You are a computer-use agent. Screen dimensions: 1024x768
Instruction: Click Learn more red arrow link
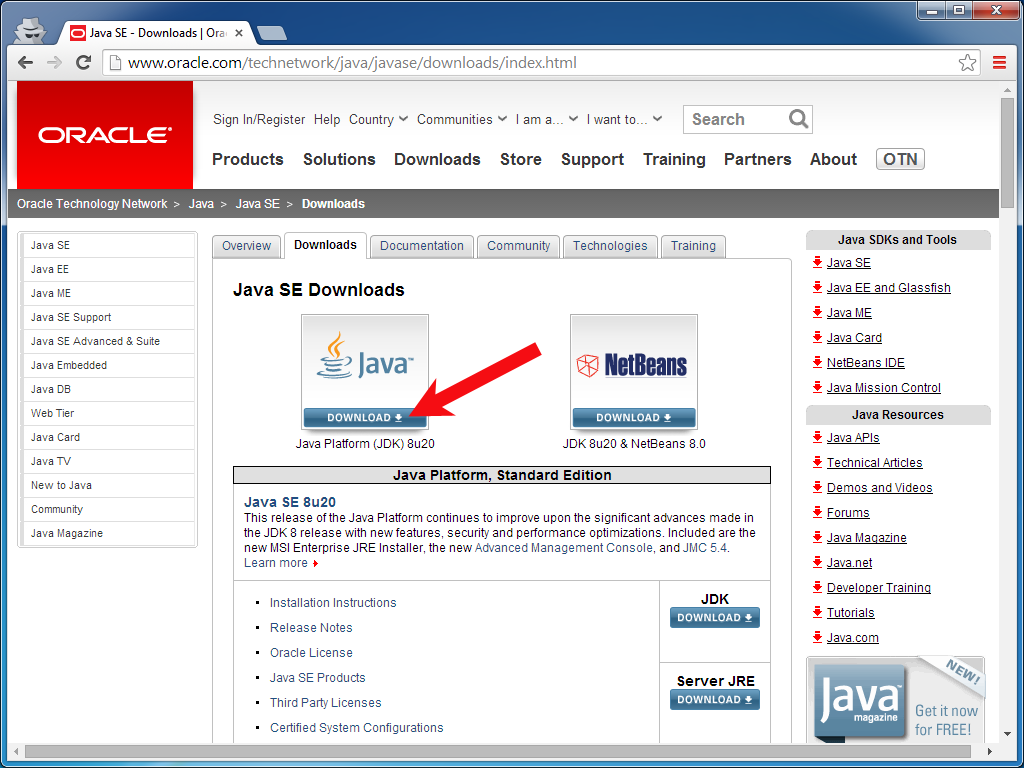point(281,563)
